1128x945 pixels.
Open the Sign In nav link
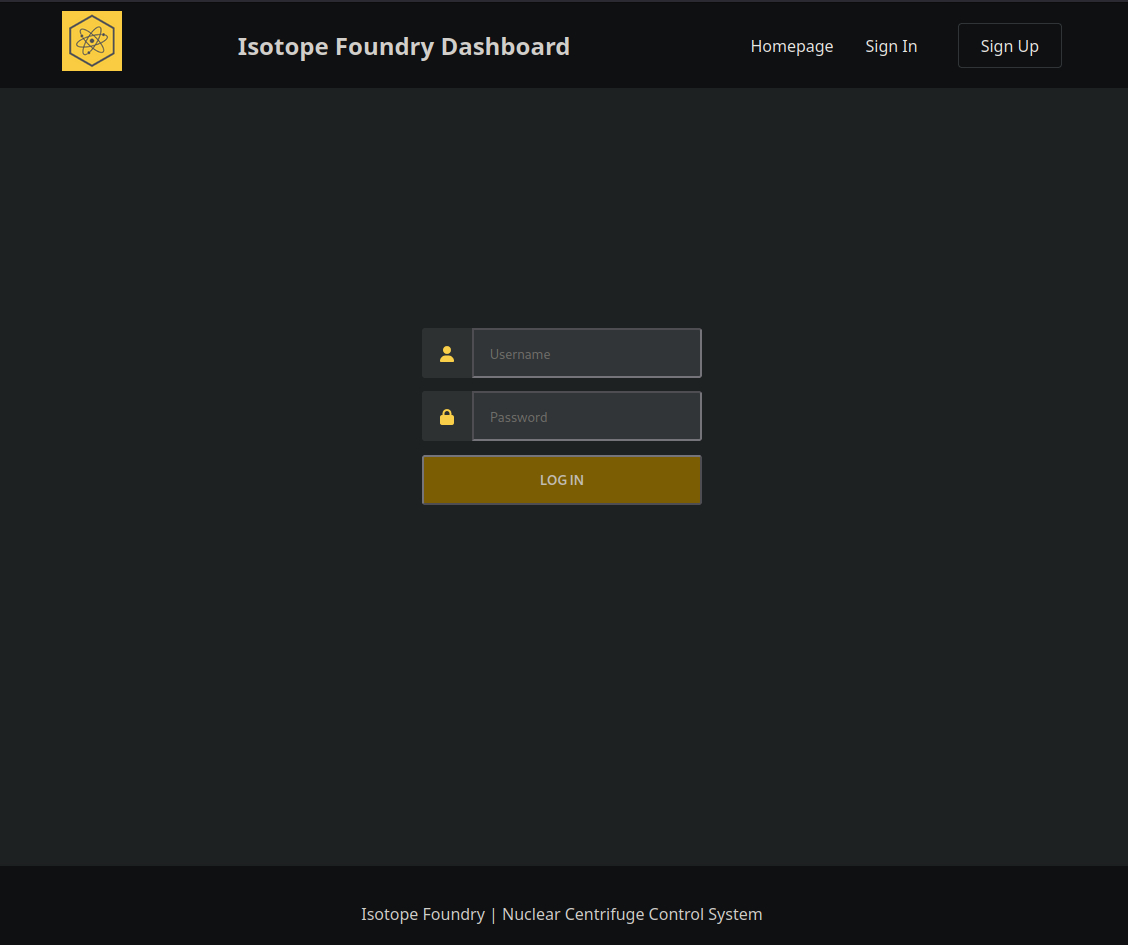point(891,46)
